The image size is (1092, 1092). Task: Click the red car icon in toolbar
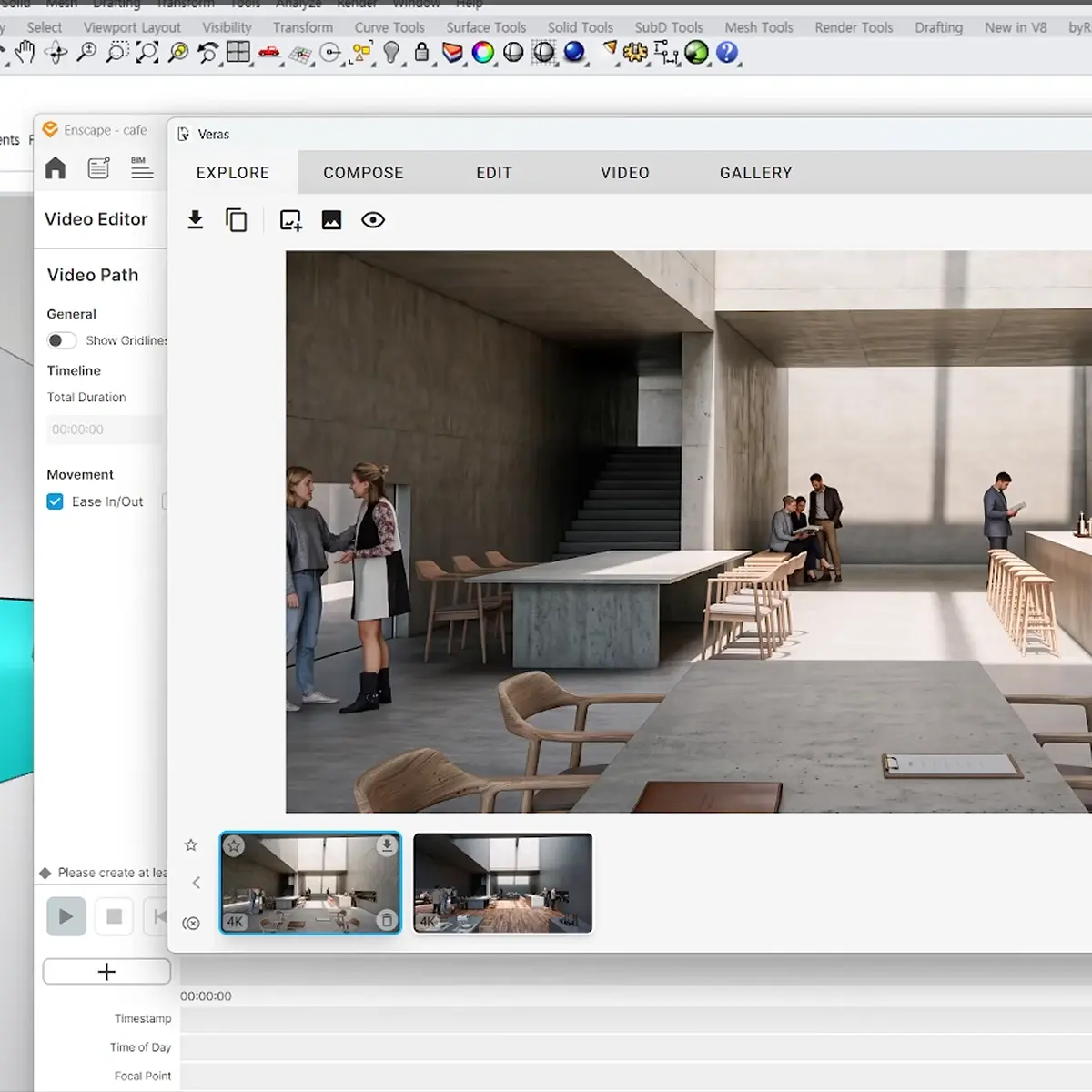(x=268, y=53)
